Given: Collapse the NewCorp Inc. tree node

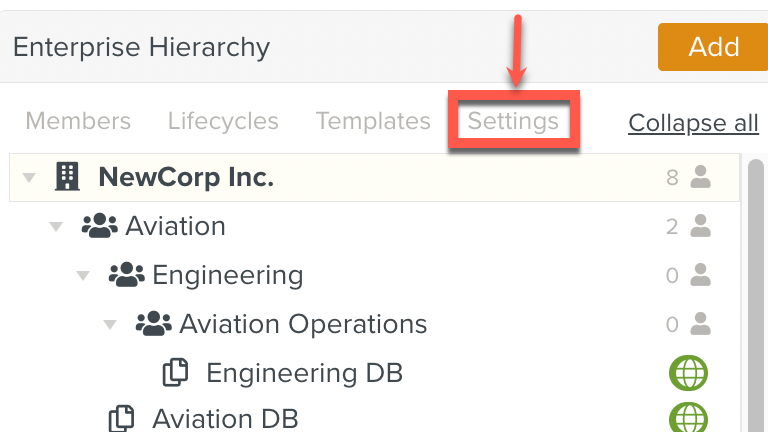Looking at the screenshot, I should pyautogui.click(x=29, y=178).
